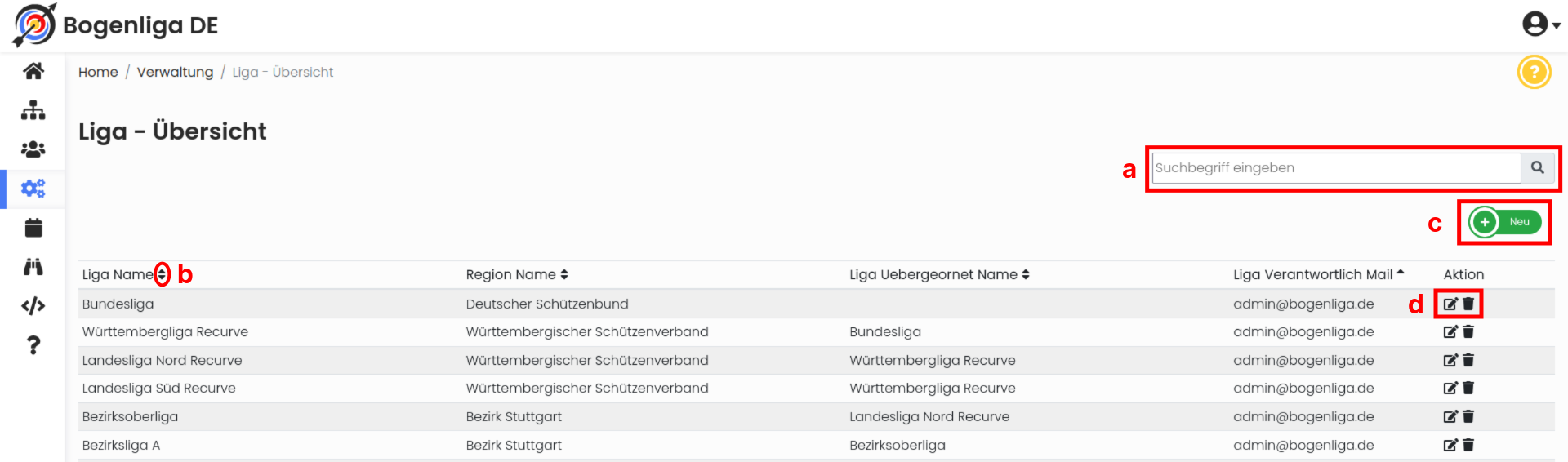Click the yellow help circle icon
Viewport: 1568px width, 462px height.
coord(1534,72)
